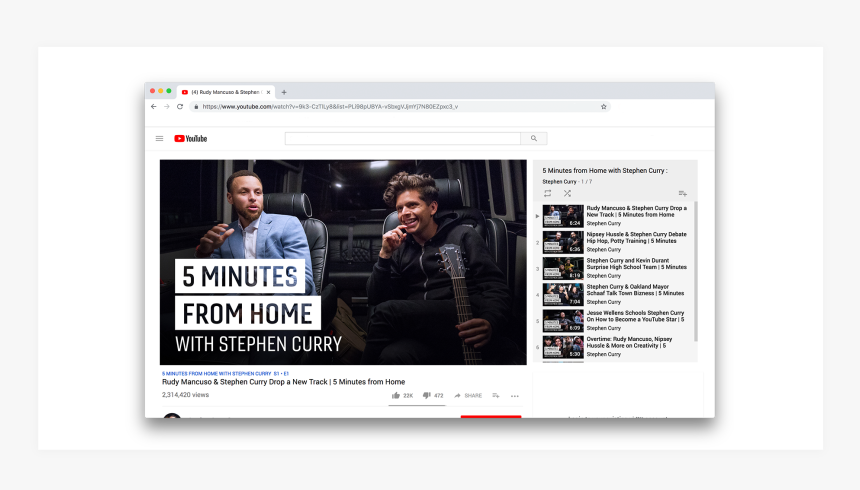
Task: Toggle the playlist loop button
Action: tap(547, 193)
